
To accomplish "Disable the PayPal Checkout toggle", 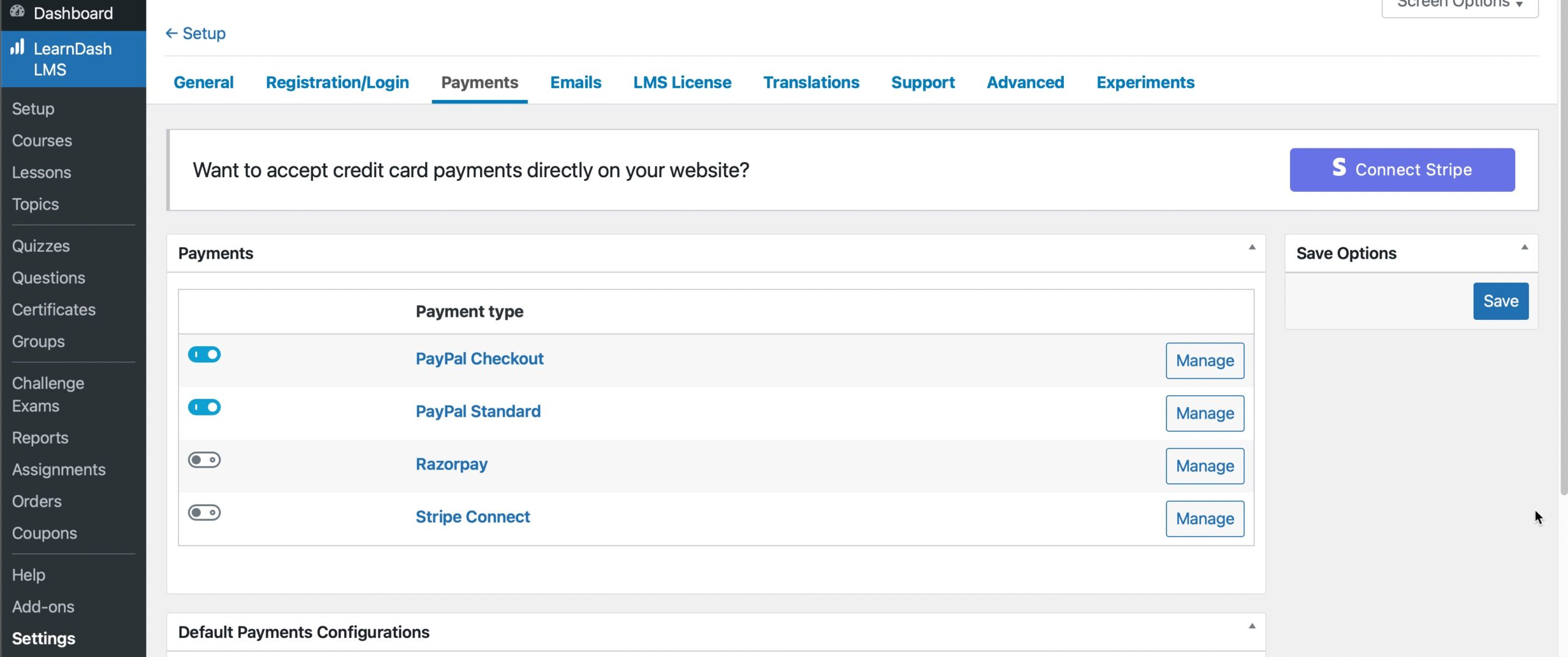I will pyautogui.click(x=204, y=354).
